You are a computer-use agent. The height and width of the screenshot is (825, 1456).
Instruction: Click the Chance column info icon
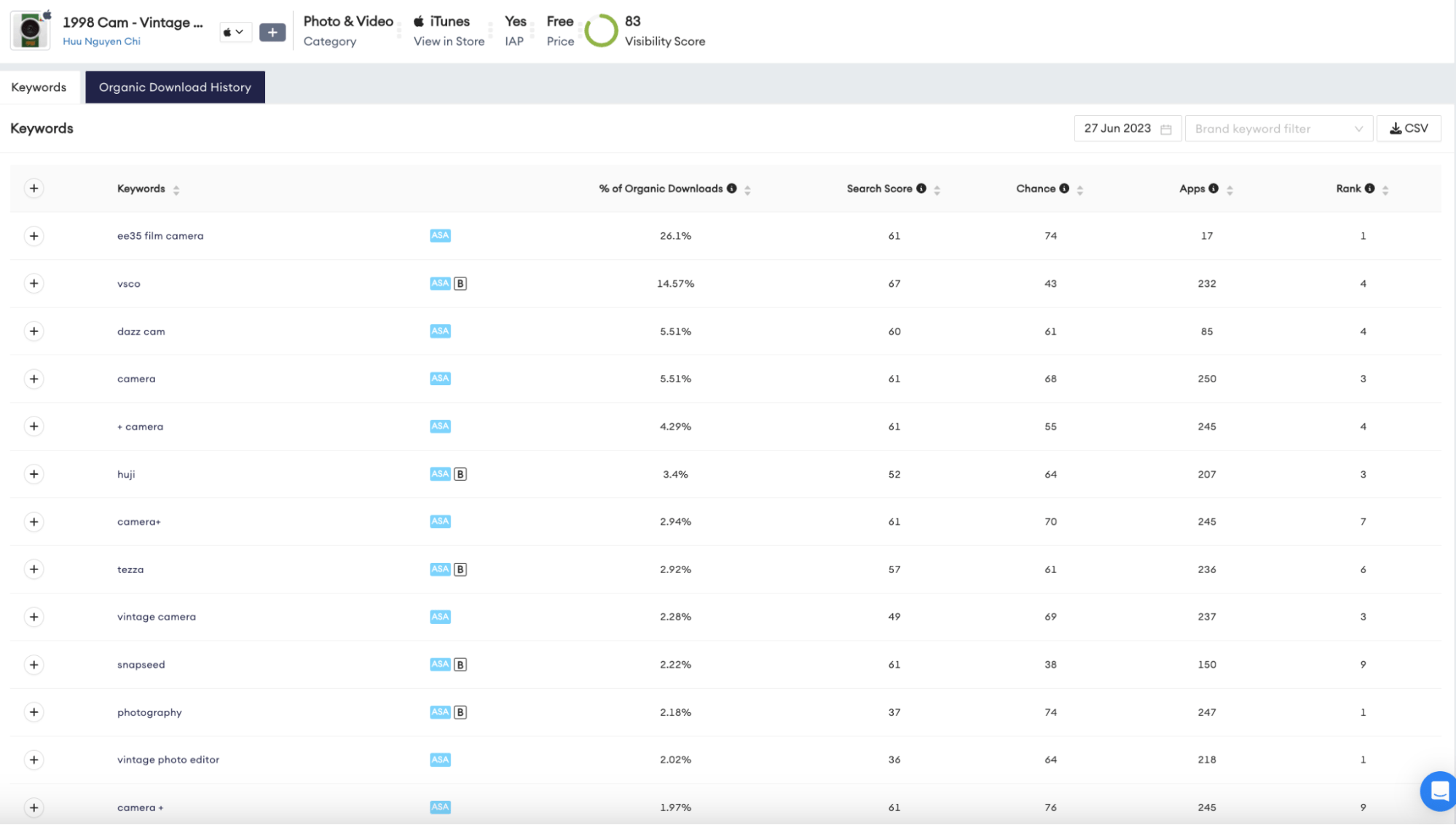[x=1064, y=189]
